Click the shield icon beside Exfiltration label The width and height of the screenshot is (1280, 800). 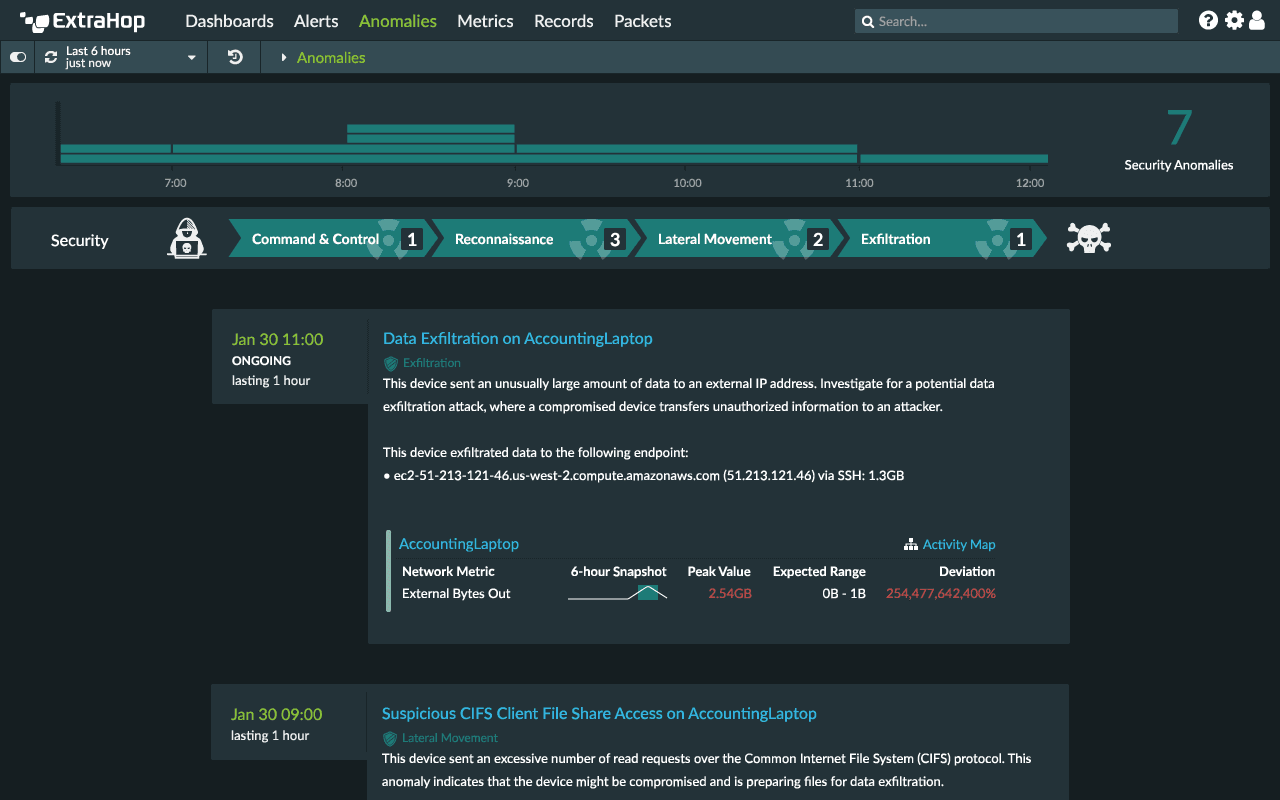391,363
